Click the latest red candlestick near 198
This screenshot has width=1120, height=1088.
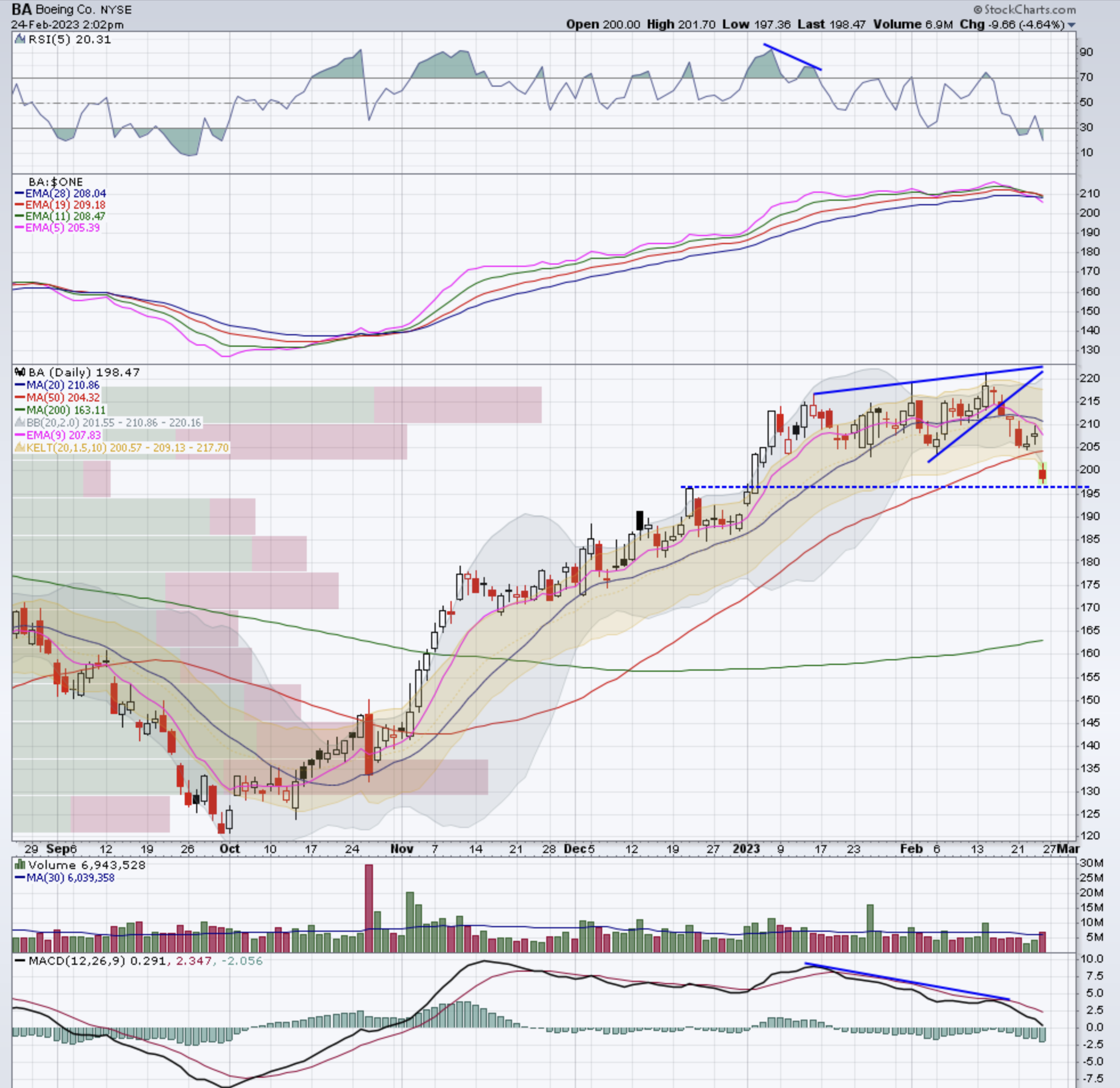pos(1042,474)
